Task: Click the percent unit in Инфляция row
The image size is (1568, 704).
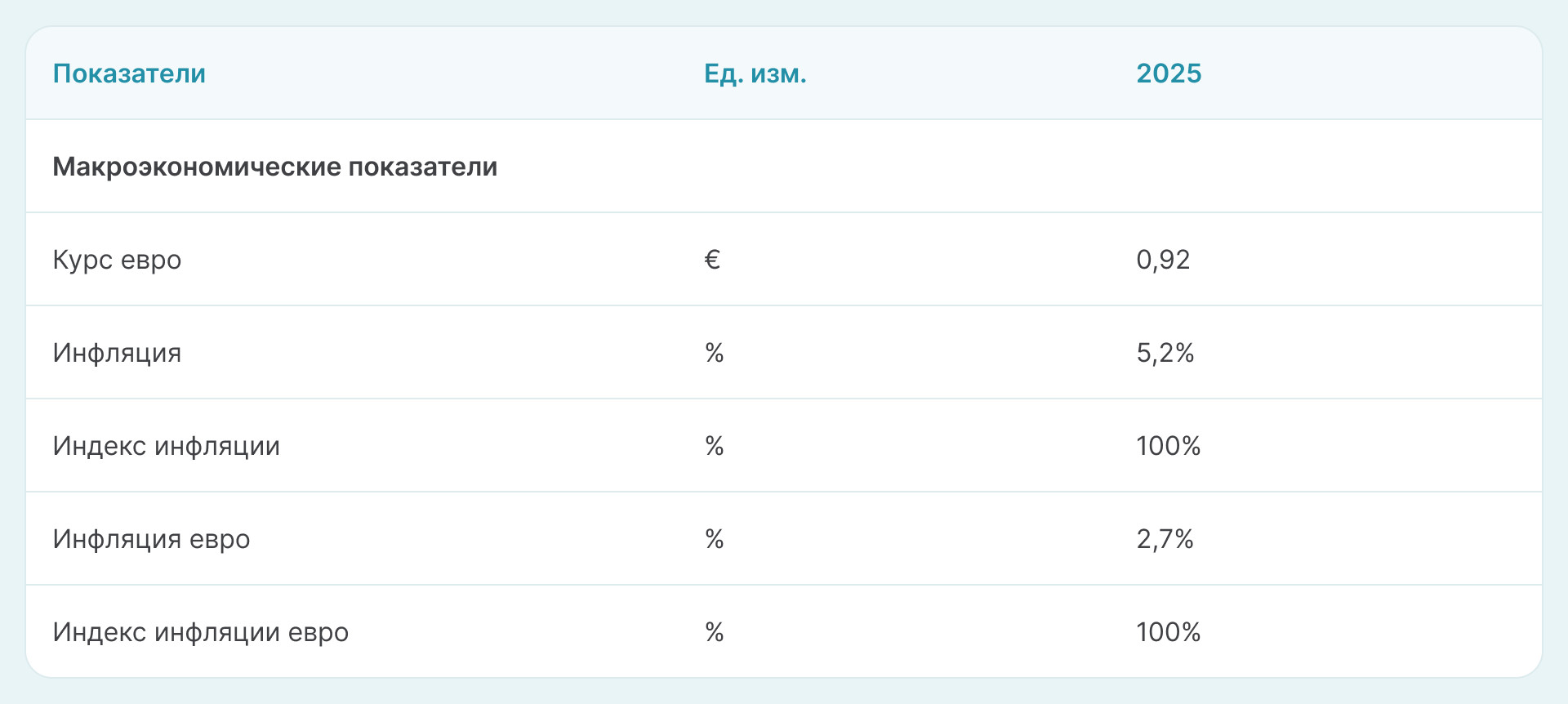Action: [x=715, y=353]
